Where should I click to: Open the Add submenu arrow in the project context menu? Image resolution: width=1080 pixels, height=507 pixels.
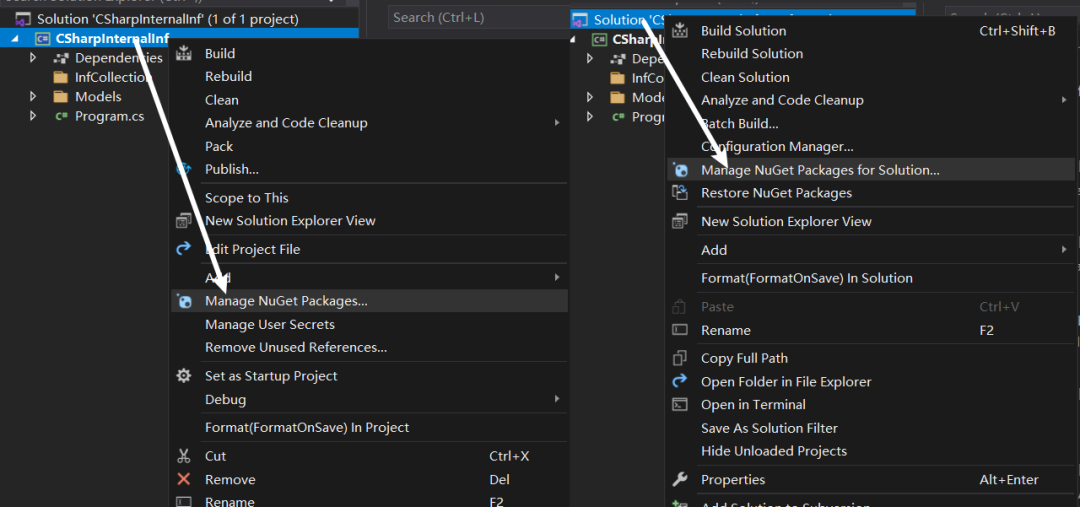pyautogui.click(x=557, y=278)
